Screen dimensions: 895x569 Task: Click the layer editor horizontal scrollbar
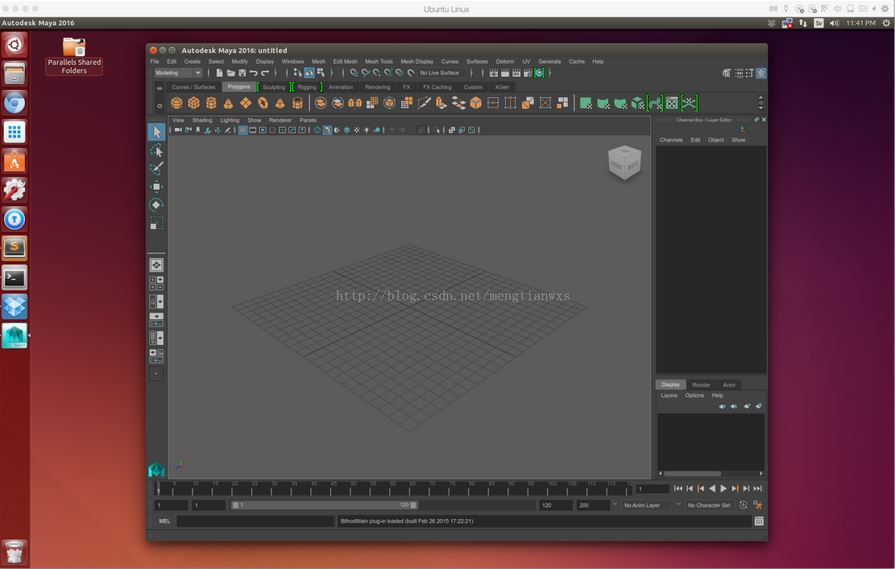(x=692, y=474)
